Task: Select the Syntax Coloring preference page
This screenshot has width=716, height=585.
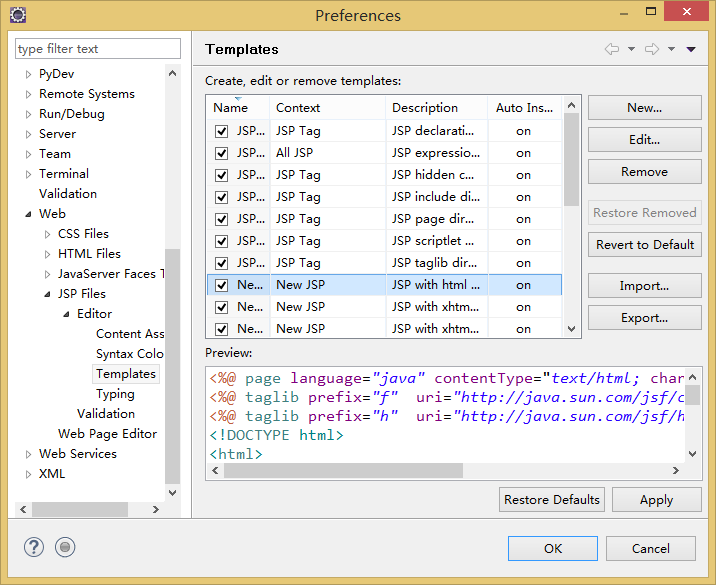Action: tap(130, 354)
